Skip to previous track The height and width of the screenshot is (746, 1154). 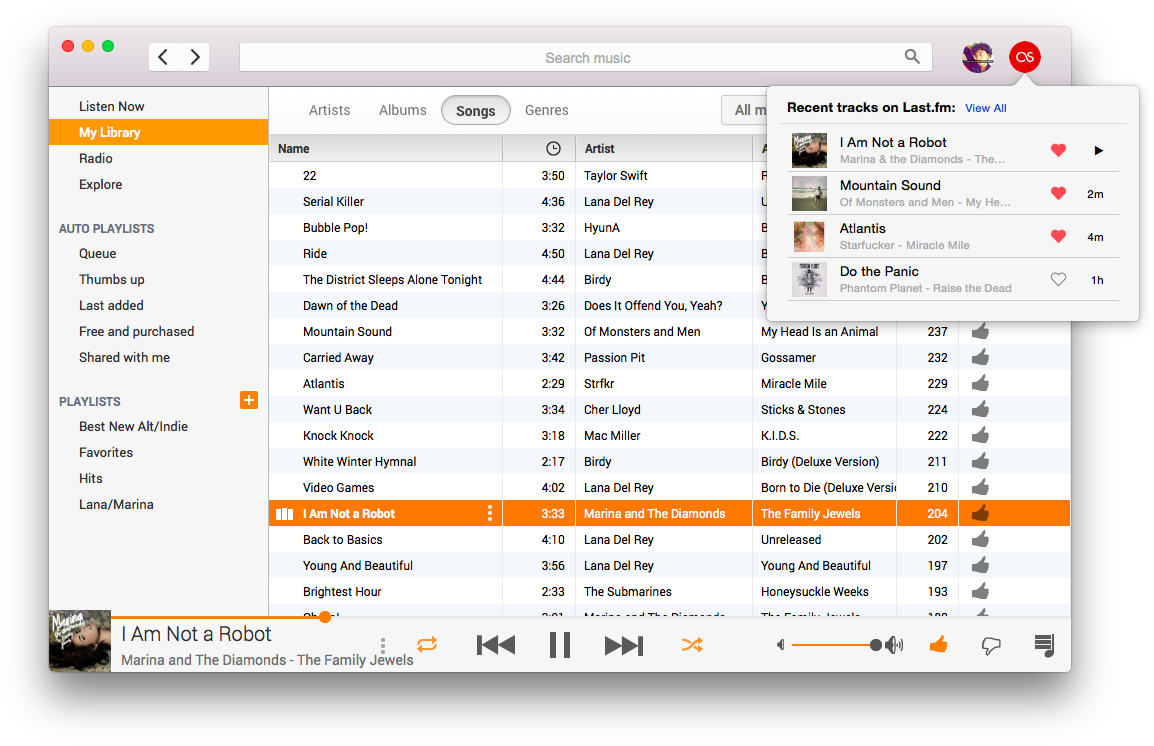point(495,645)
